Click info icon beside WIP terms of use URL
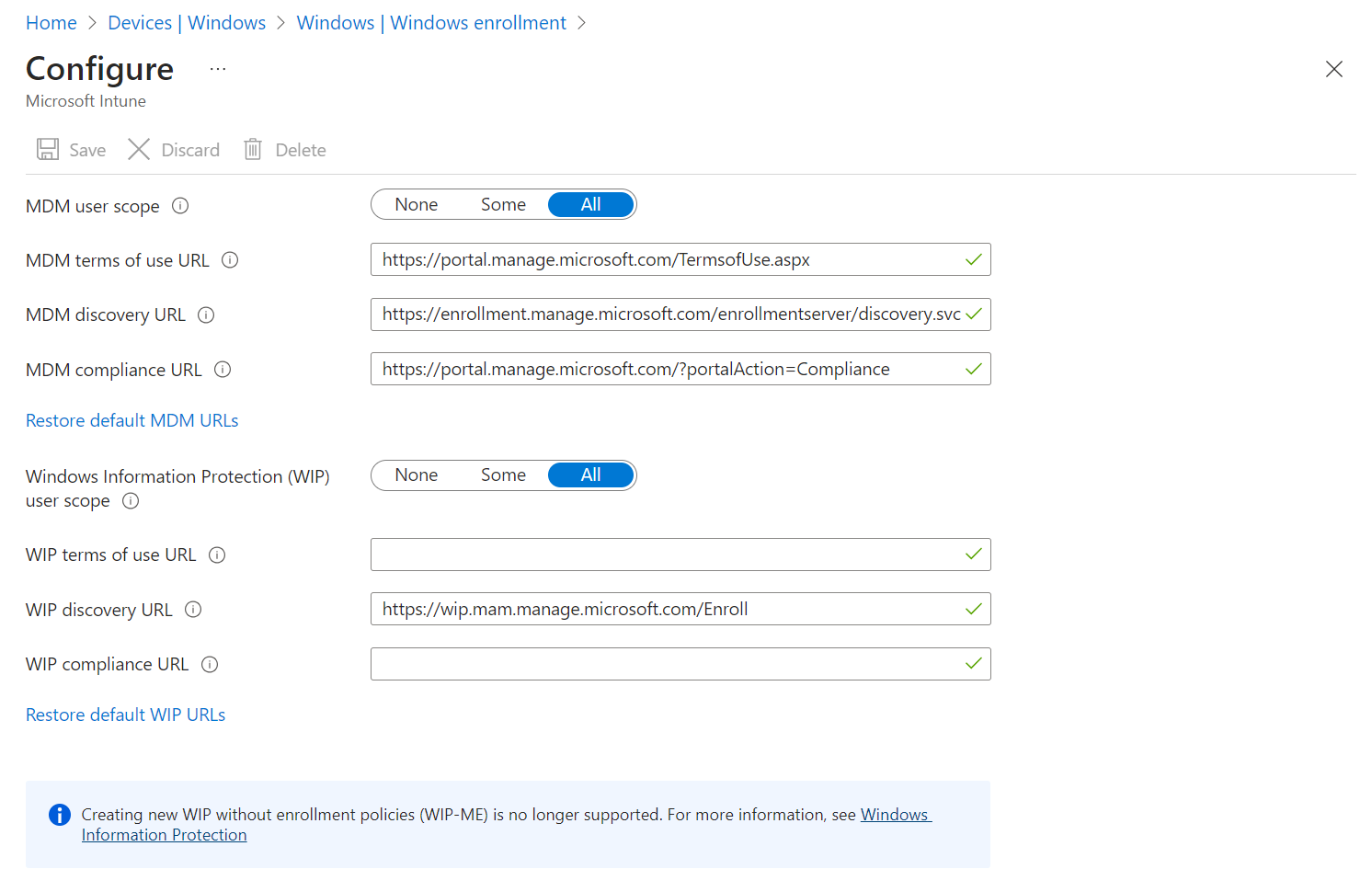Screen dimensions: 1372x892 coord(217,555)
